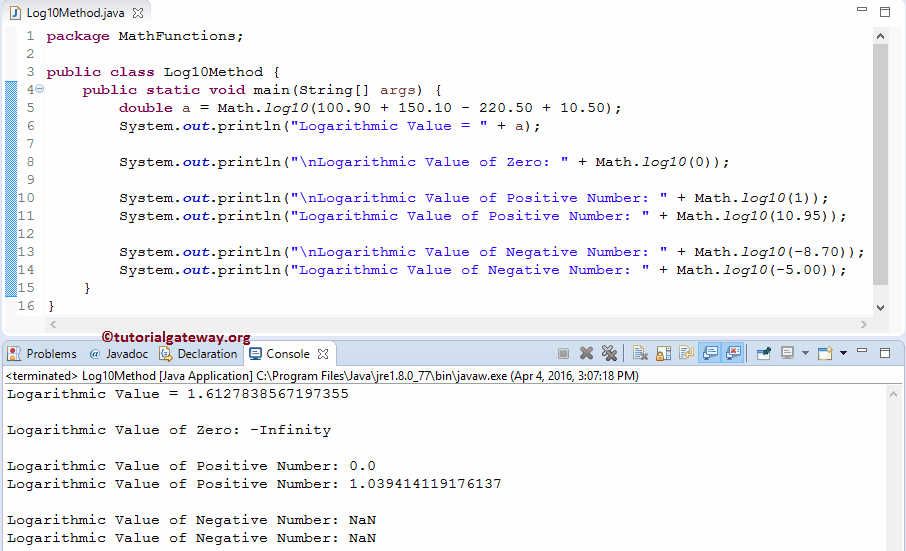Toggle Show Console on Standard Error
Image resolution: width=906 pixels, height=551 pixels.
733,353
